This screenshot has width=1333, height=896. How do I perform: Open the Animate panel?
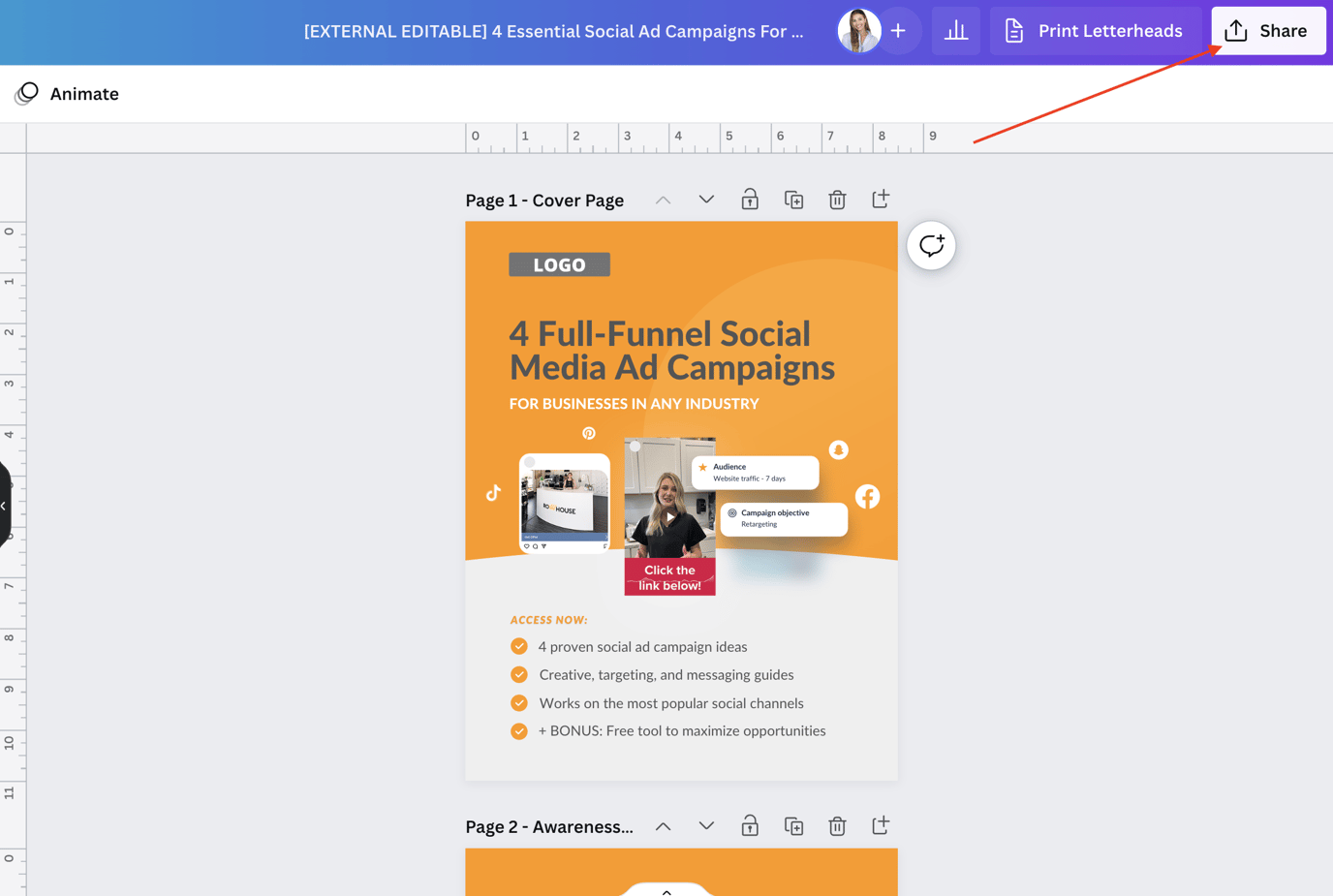66,93
